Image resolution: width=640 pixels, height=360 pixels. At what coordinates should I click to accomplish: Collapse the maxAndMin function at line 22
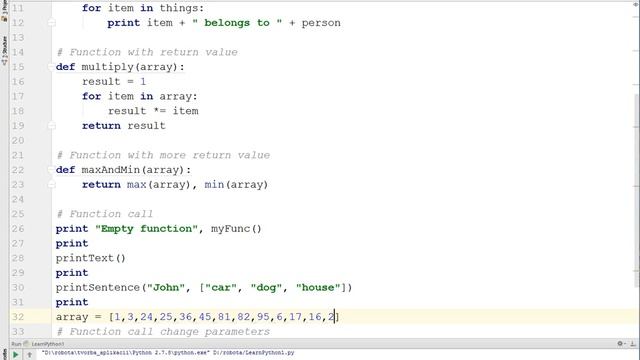point(51,170)
